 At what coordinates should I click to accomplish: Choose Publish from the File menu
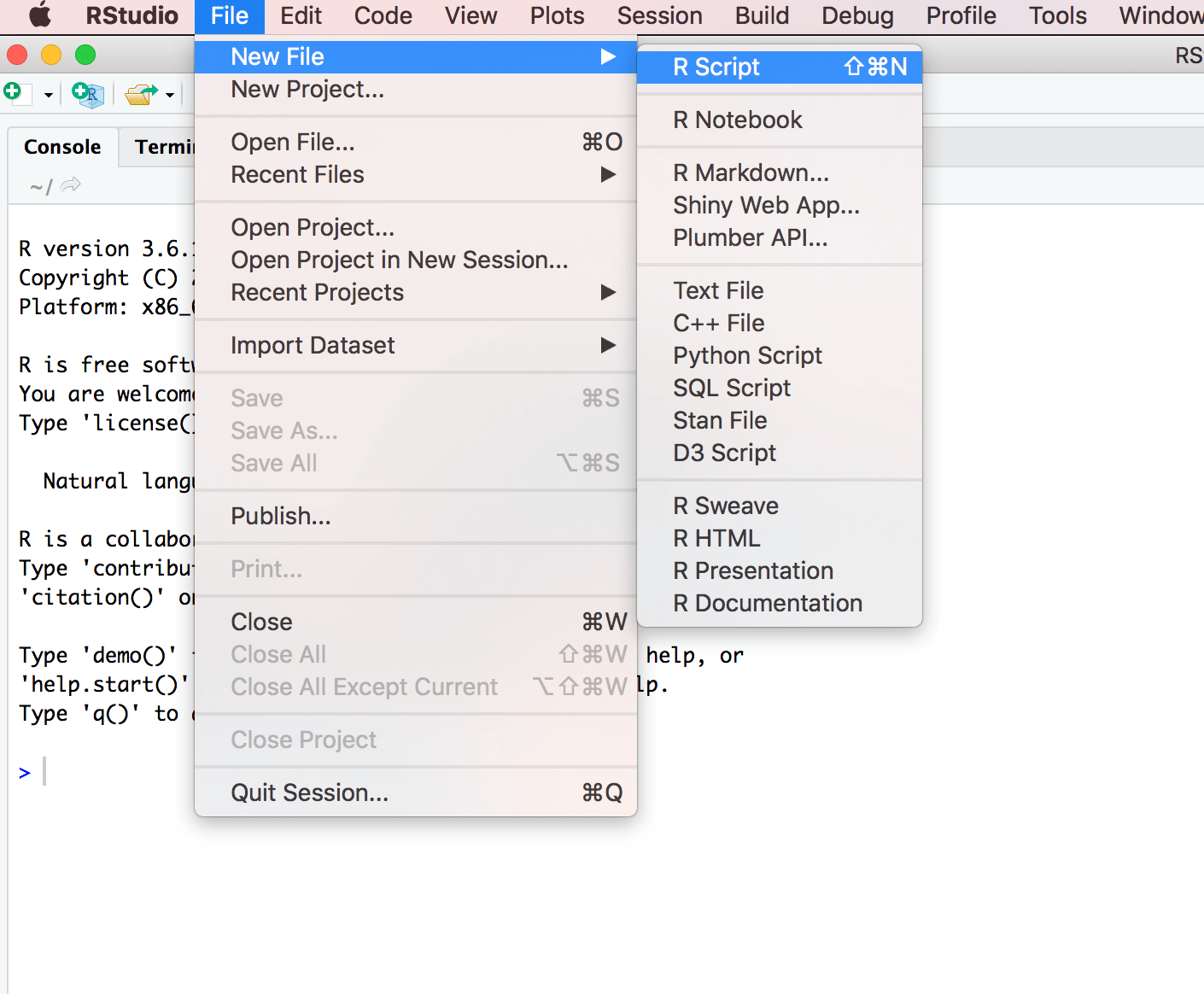281,516
